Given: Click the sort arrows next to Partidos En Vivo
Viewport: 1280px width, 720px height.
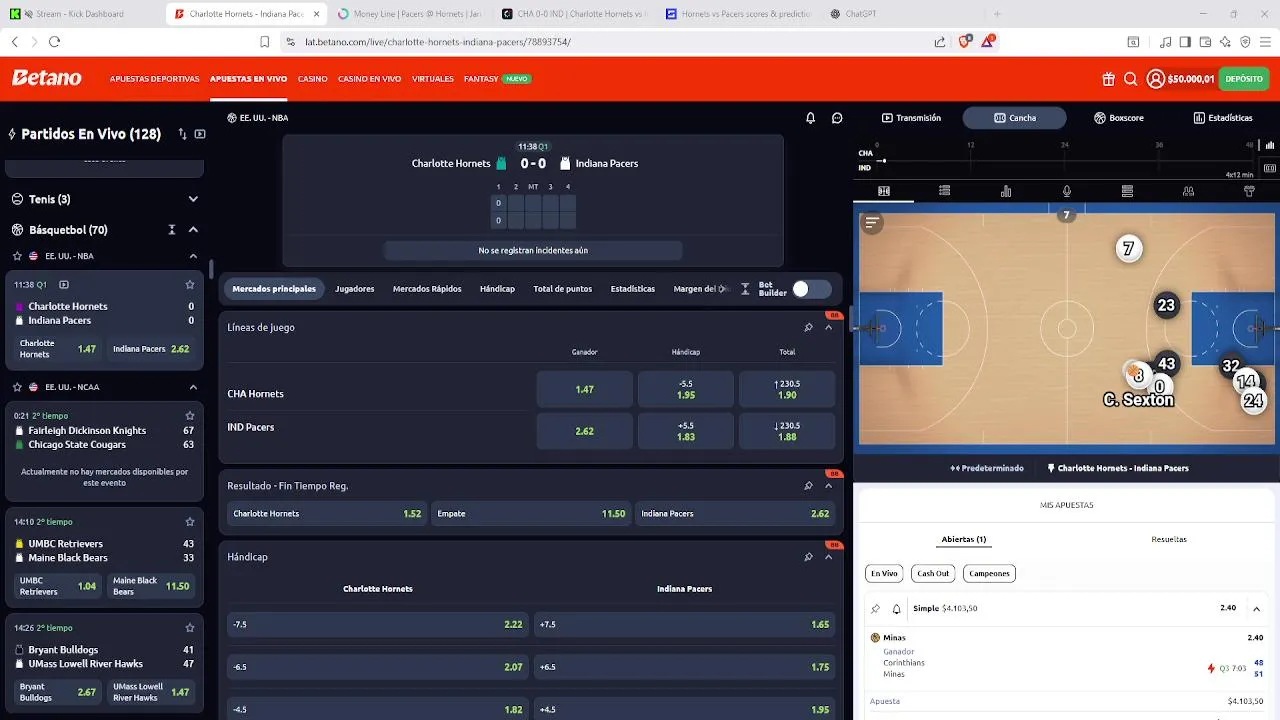Looking at the screenshot, I should [182, 134].
